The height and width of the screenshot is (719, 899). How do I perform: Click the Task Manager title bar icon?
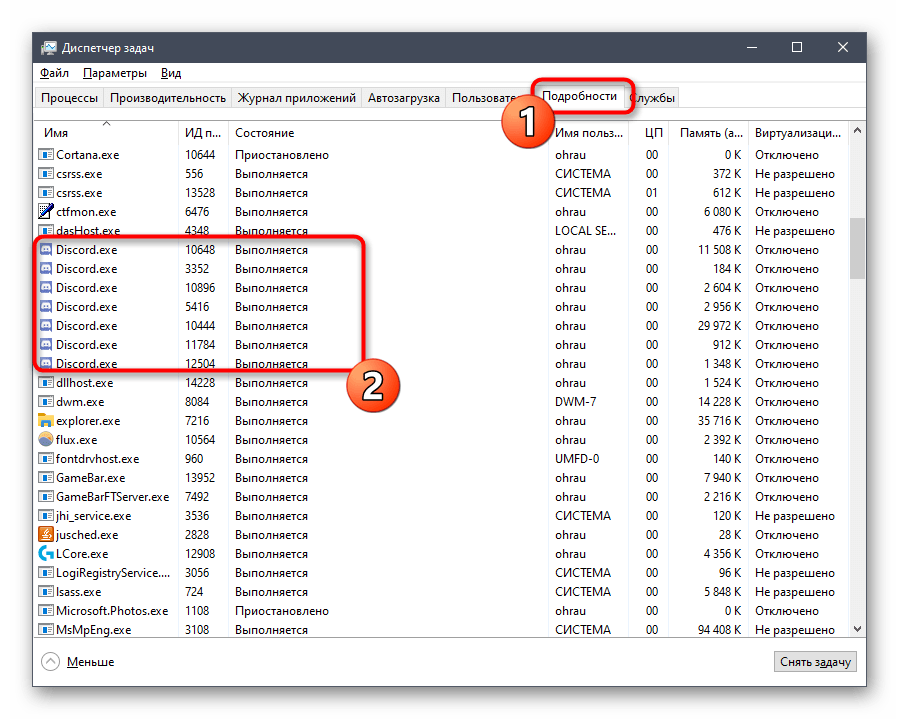(49, 48)
